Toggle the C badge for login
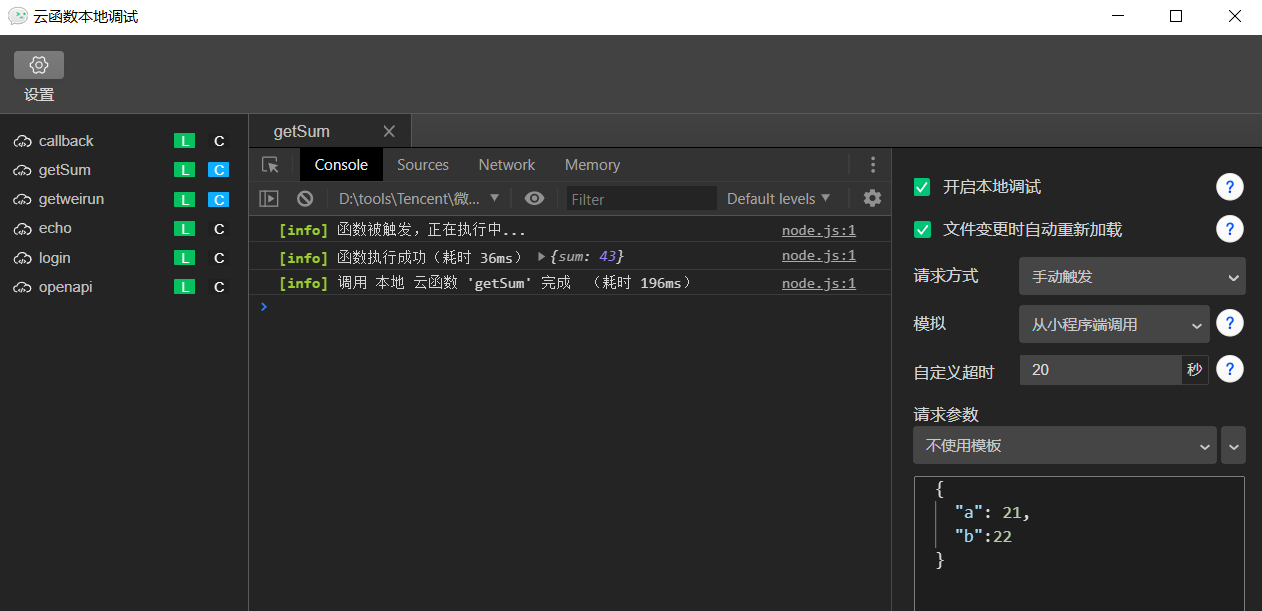 click(219, 258)
